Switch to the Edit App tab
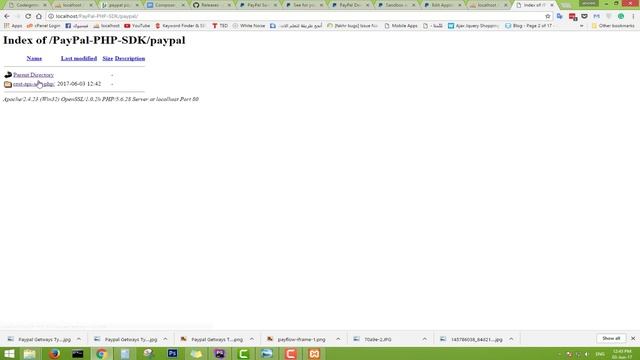Viewport: 640px width, 360px height. click(441, 5)
